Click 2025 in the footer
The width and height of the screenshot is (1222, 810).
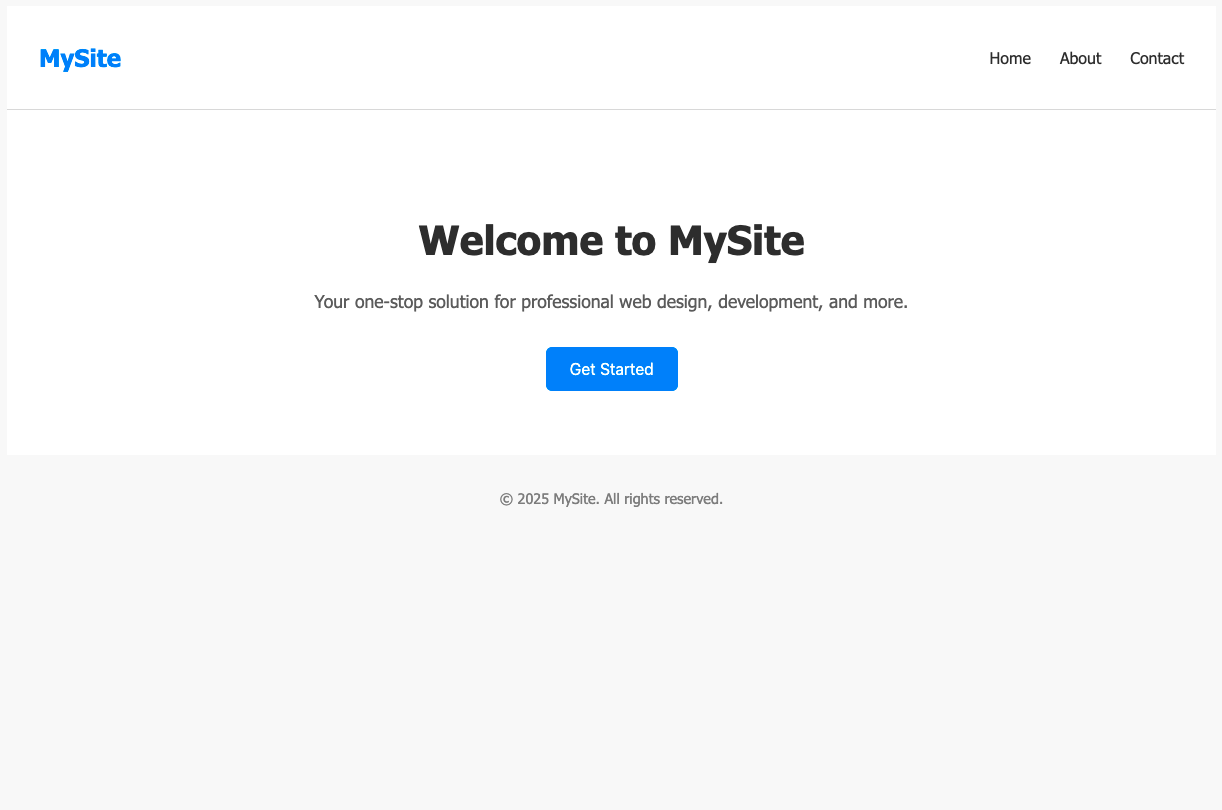click(x=533, y=499)
